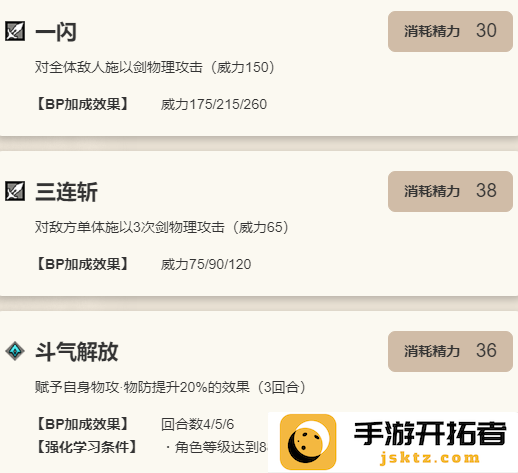This screenshot has width=518, height=473.
Task: Click the 一闪 description mentioning 威力150
Action: pos(155,67)
